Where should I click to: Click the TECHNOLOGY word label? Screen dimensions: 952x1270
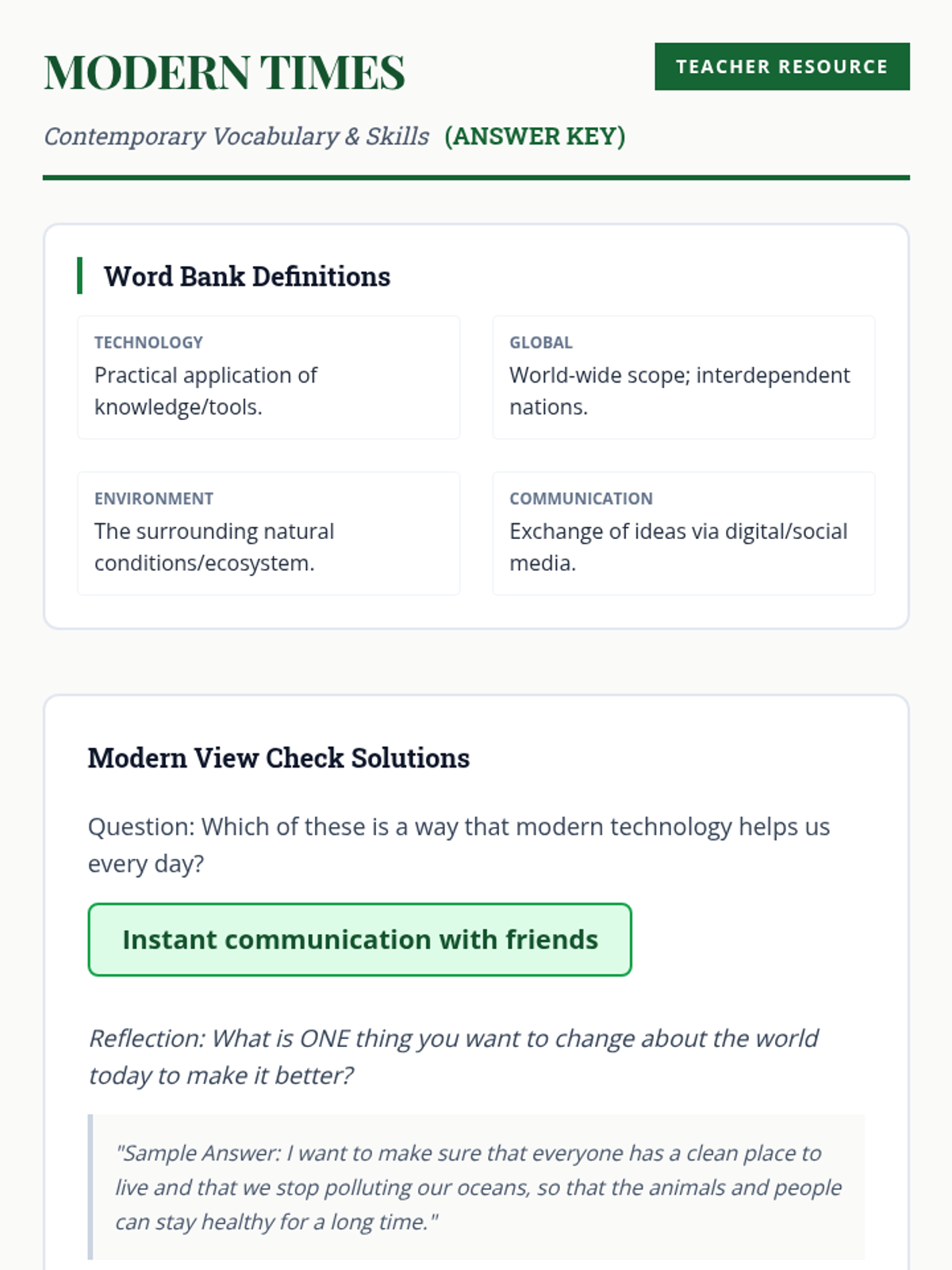tap(148, 342)
